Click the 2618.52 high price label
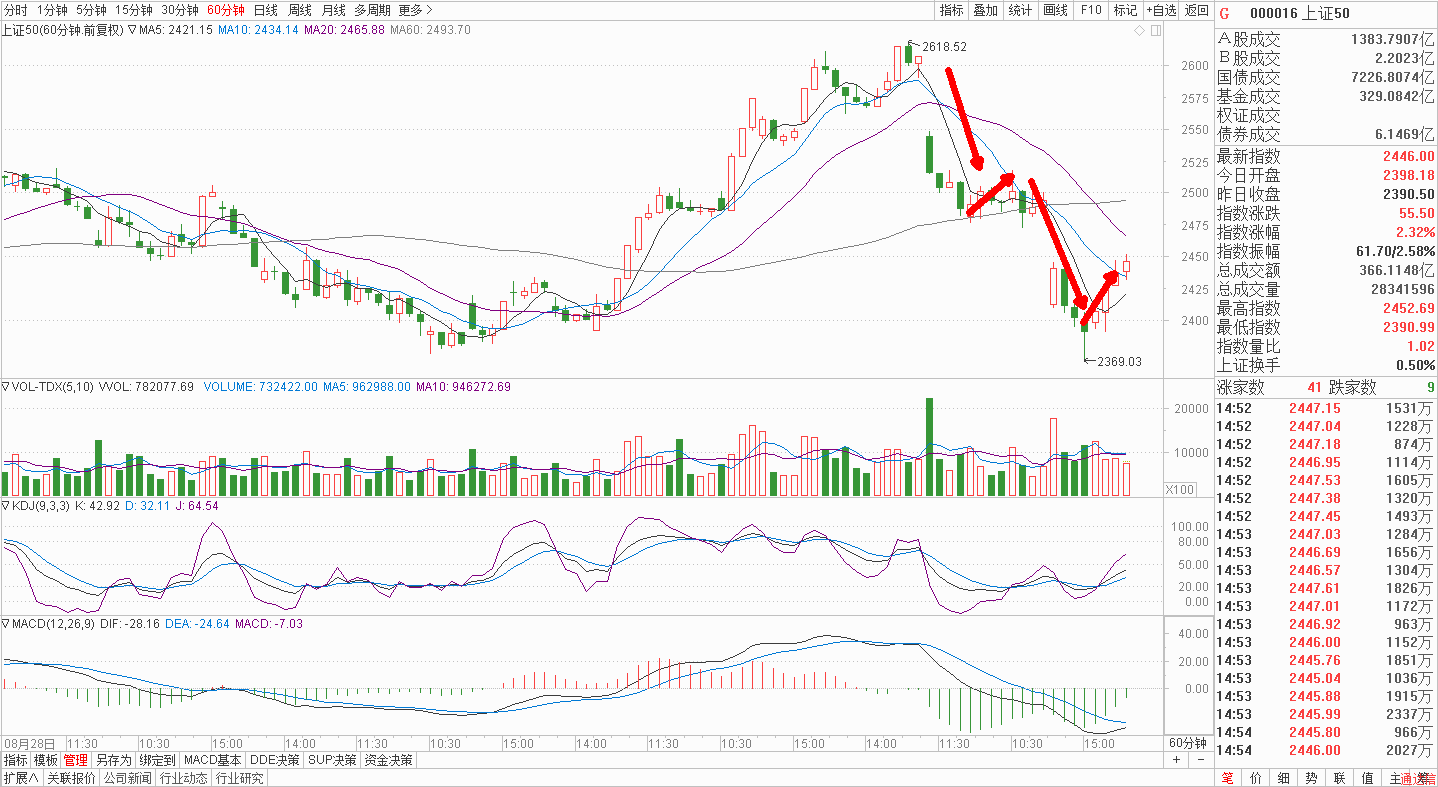This screenshot has height=787, width=1438. 944,47
